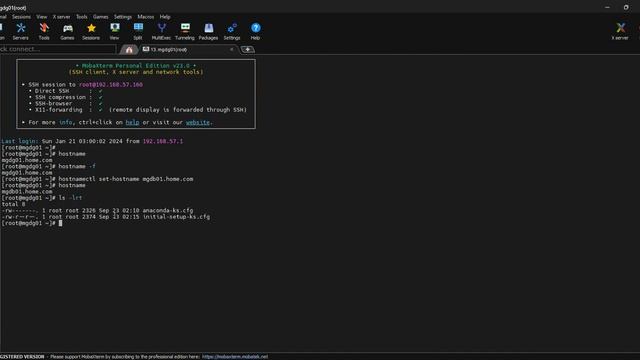Viewport: 640px width, 360px height.
Task: Click the Split terminal icon
Action: click(138, 31)
